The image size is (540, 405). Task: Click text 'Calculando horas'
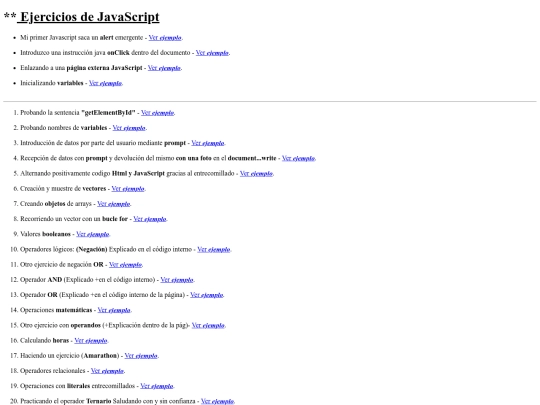(x=45, y=340)
